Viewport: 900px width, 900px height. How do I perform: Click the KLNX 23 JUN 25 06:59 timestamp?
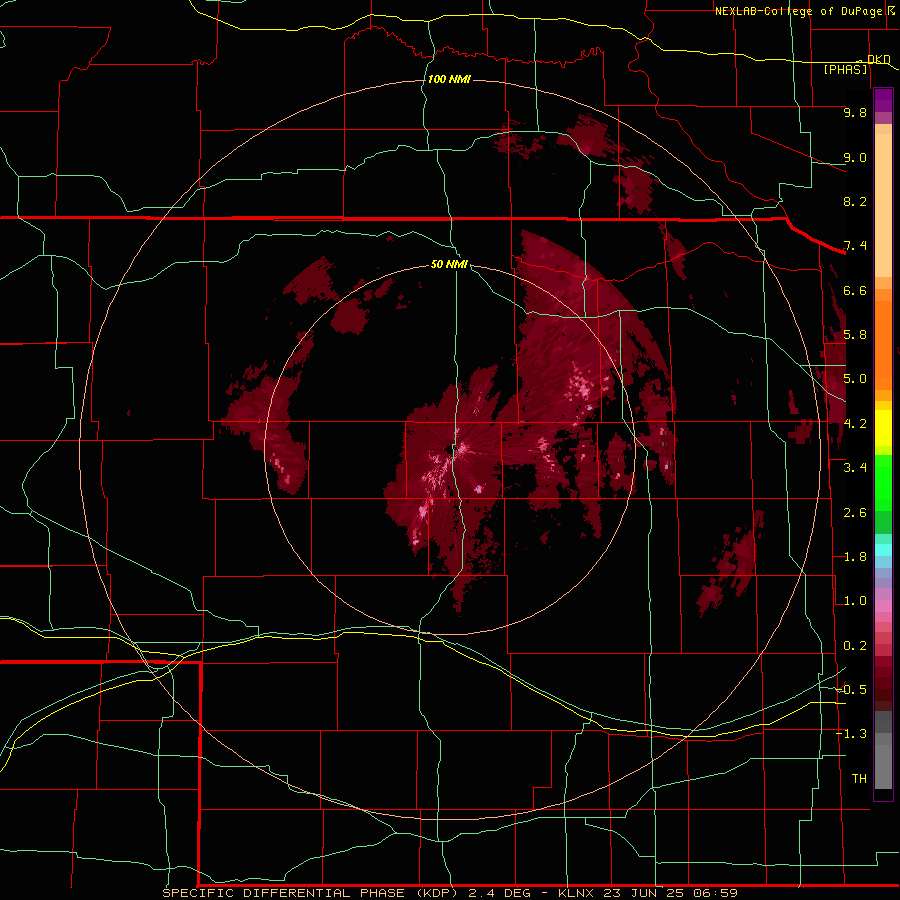point(647,893)
